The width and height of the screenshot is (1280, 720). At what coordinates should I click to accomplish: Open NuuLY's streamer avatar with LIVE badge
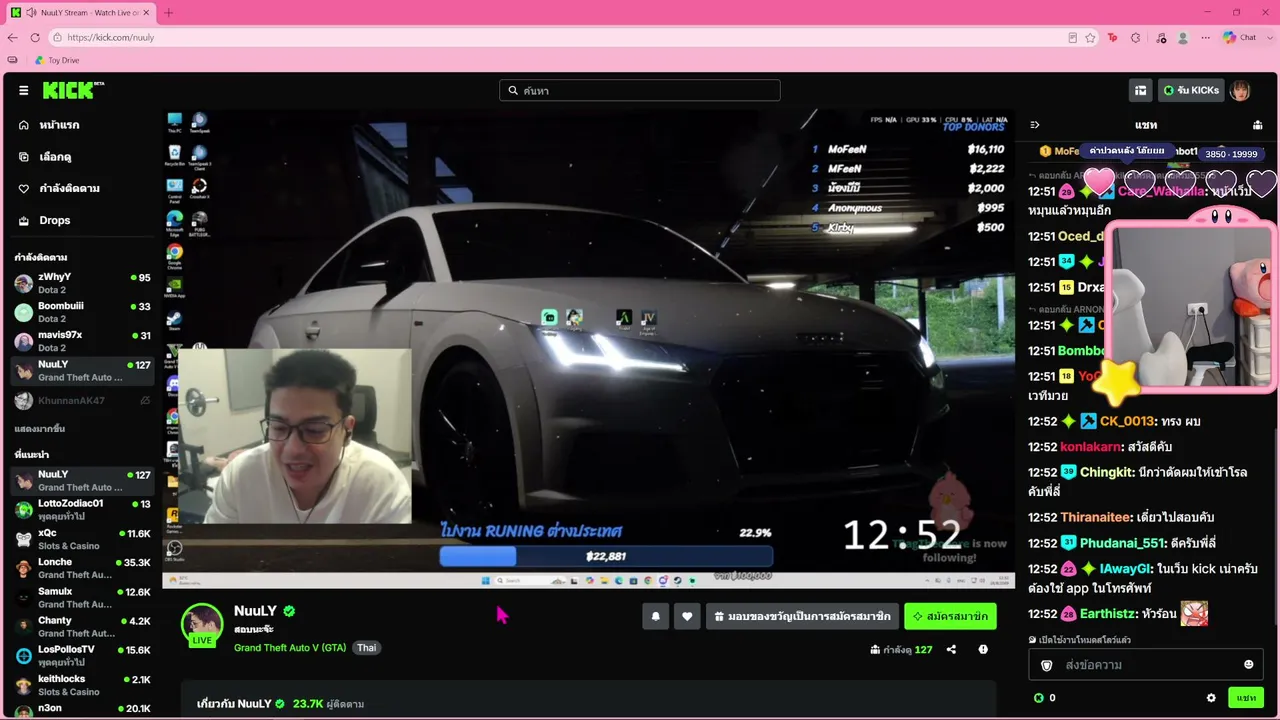pyautogui.click(x=202, y=624)
